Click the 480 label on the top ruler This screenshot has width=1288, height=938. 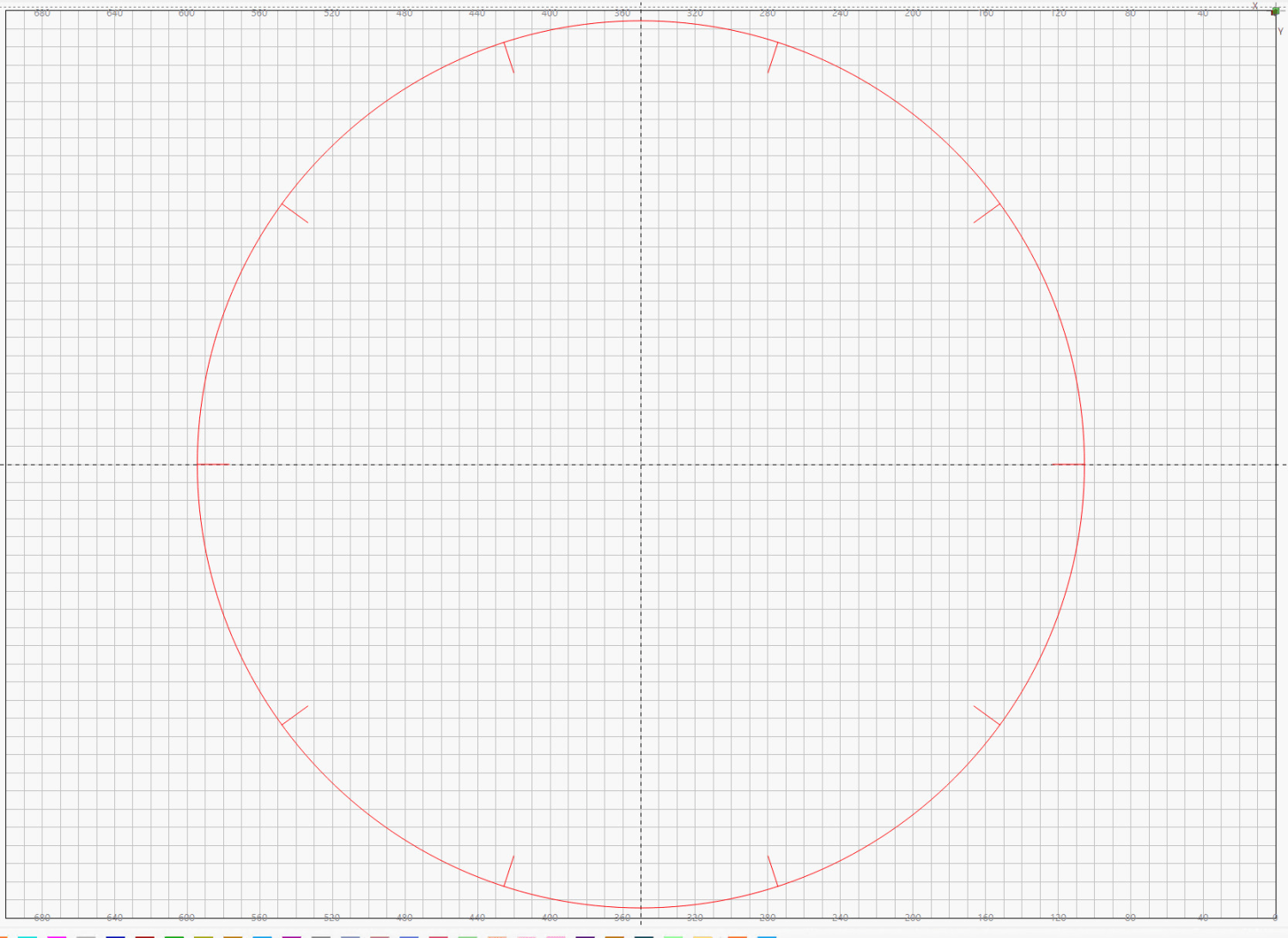404,13
